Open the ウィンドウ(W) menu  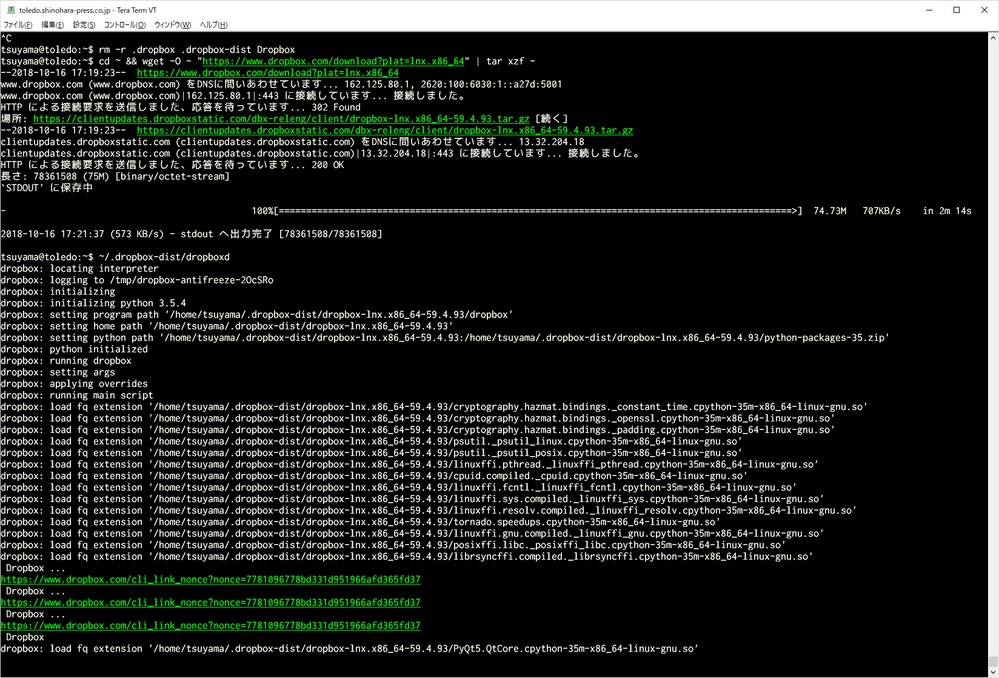[172, 25]
